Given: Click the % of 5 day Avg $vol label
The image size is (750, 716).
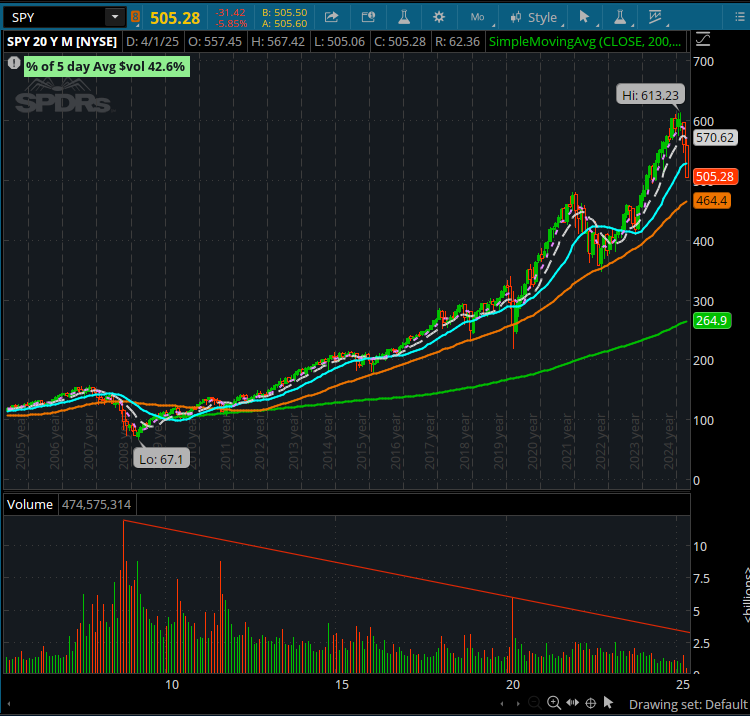Looking at the screenshot, I should tap(106, 66).
